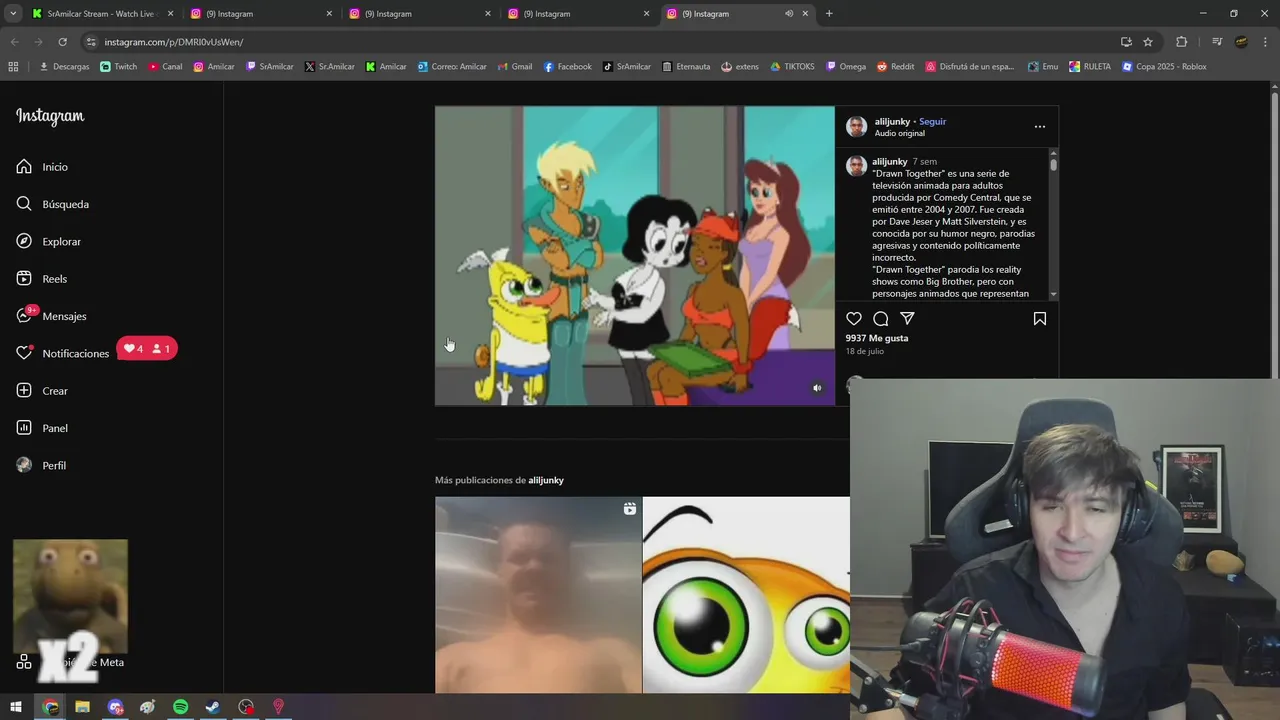
Task: Open the Apps grid in the bookmarks bar
Action: 13,67
